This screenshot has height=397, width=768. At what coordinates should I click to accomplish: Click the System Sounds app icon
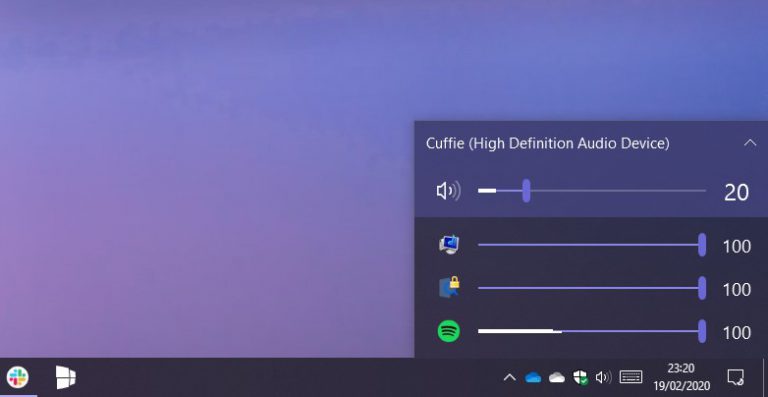tap(449, 245)
